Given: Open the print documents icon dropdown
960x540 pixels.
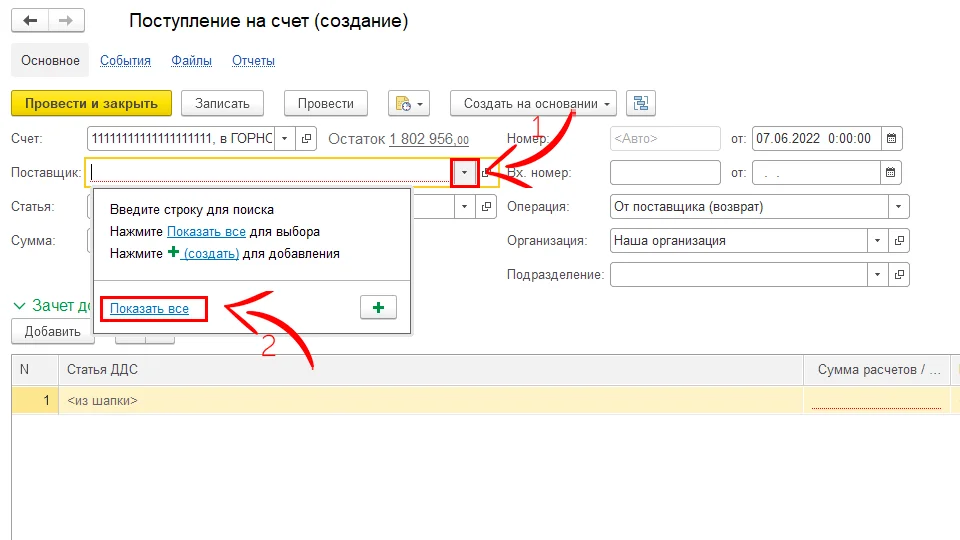Looking at the screenshot, I should click(409, 103).
